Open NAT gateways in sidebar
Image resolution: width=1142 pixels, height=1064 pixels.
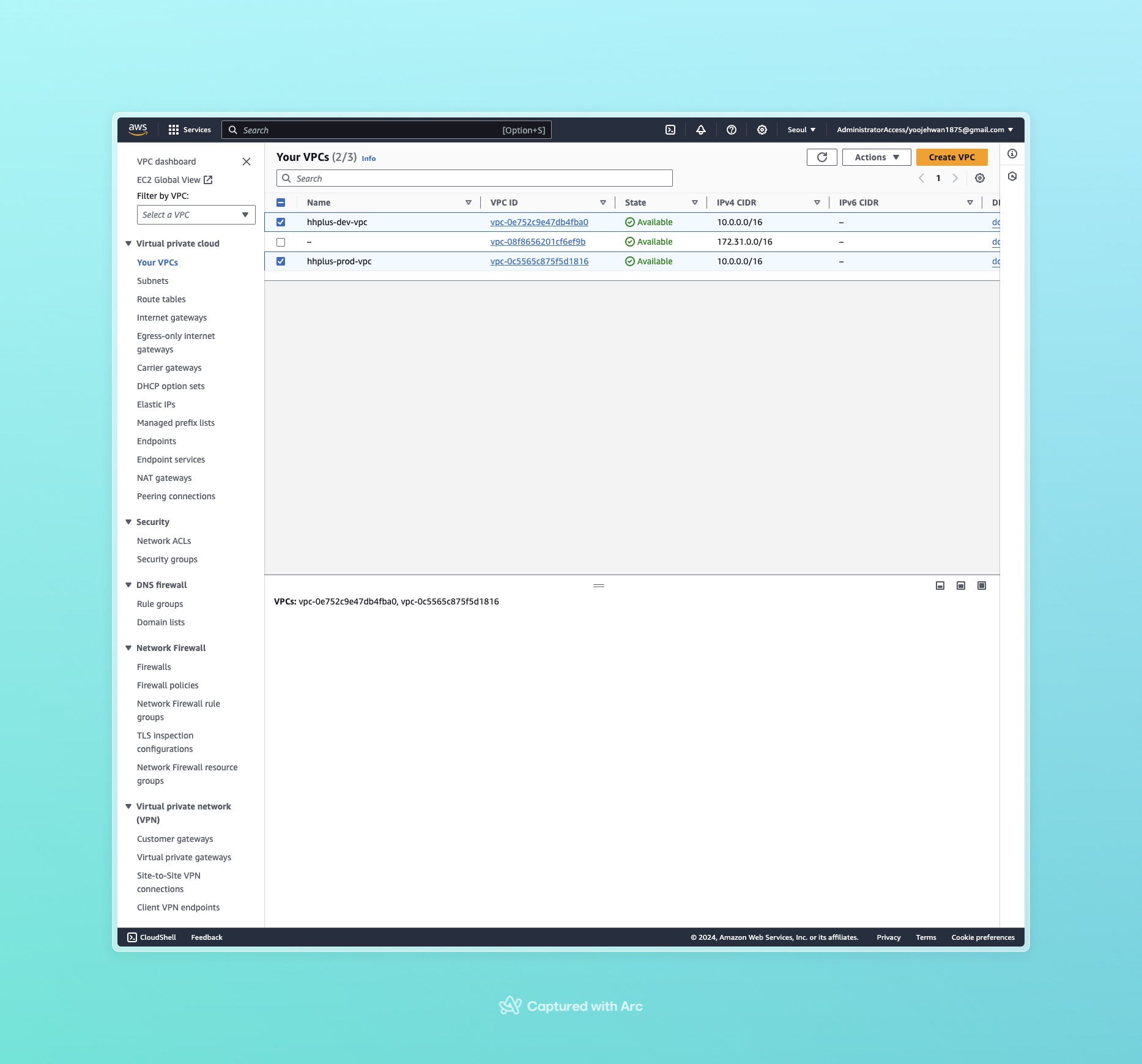tap(165, 478)
